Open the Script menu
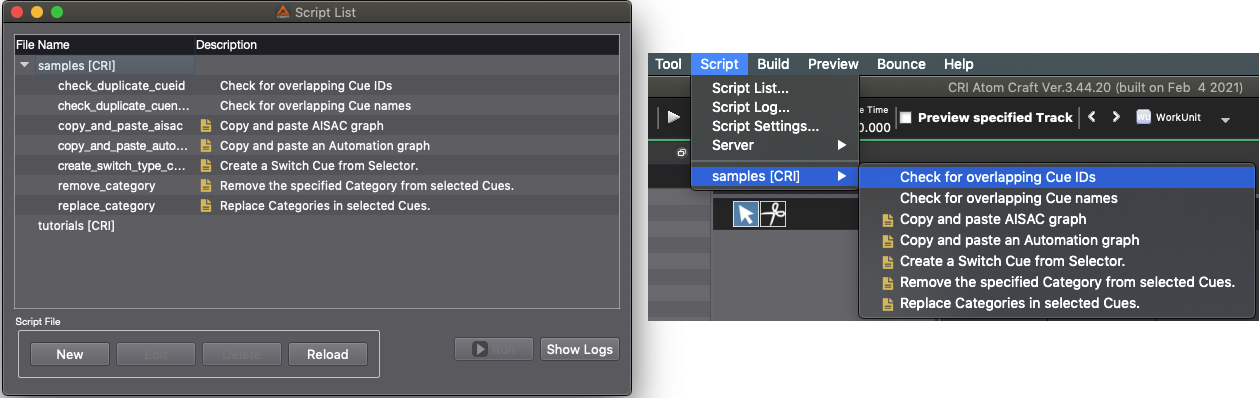Image resolution: width=1260 pixels, height=398 pixels. click(x=719, y=64)
